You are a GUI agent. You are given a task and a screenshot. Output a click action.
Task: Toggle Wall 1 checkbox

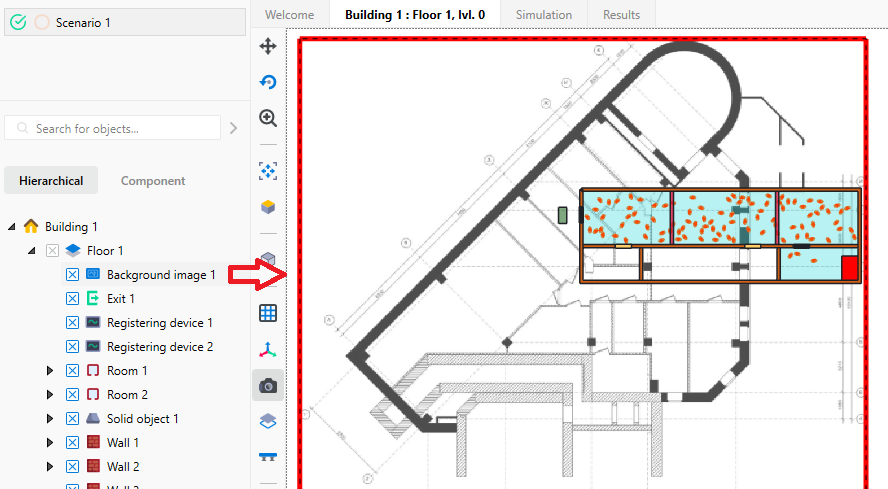pyautogui.click(x=72, y=443)
